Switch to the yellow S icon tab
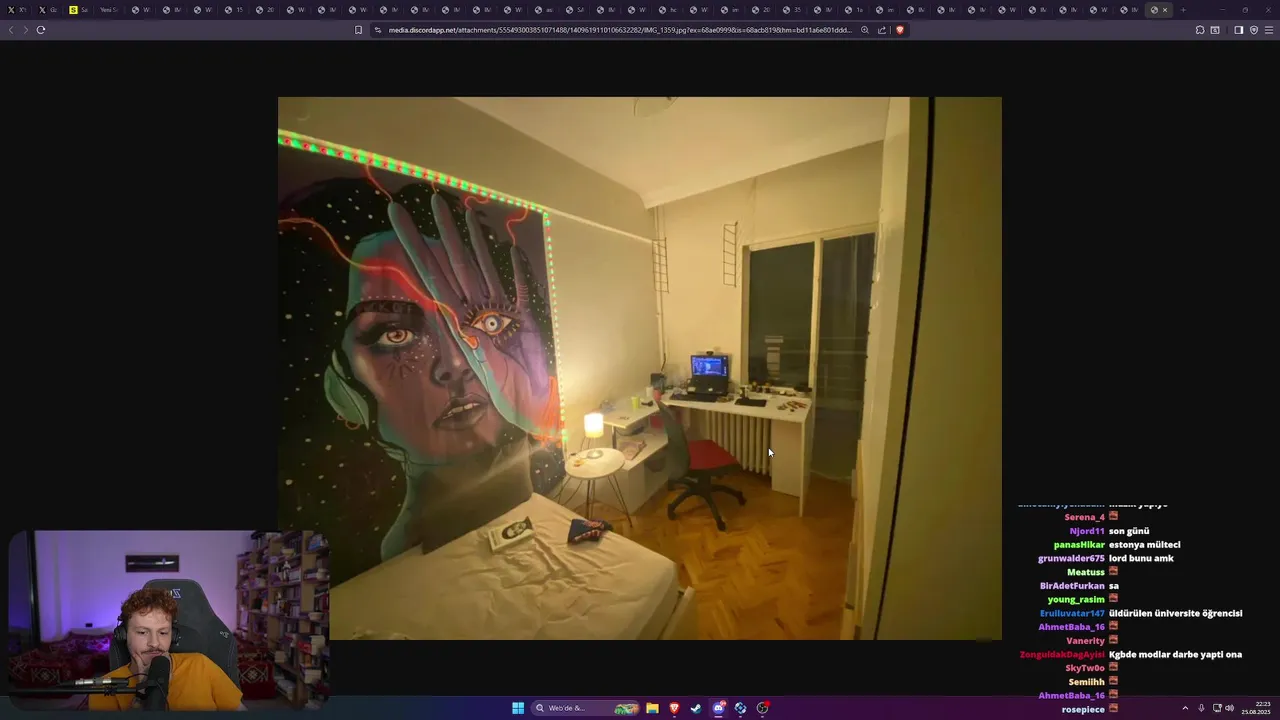This screenshot has width=1280, height=720. (78, 10)
